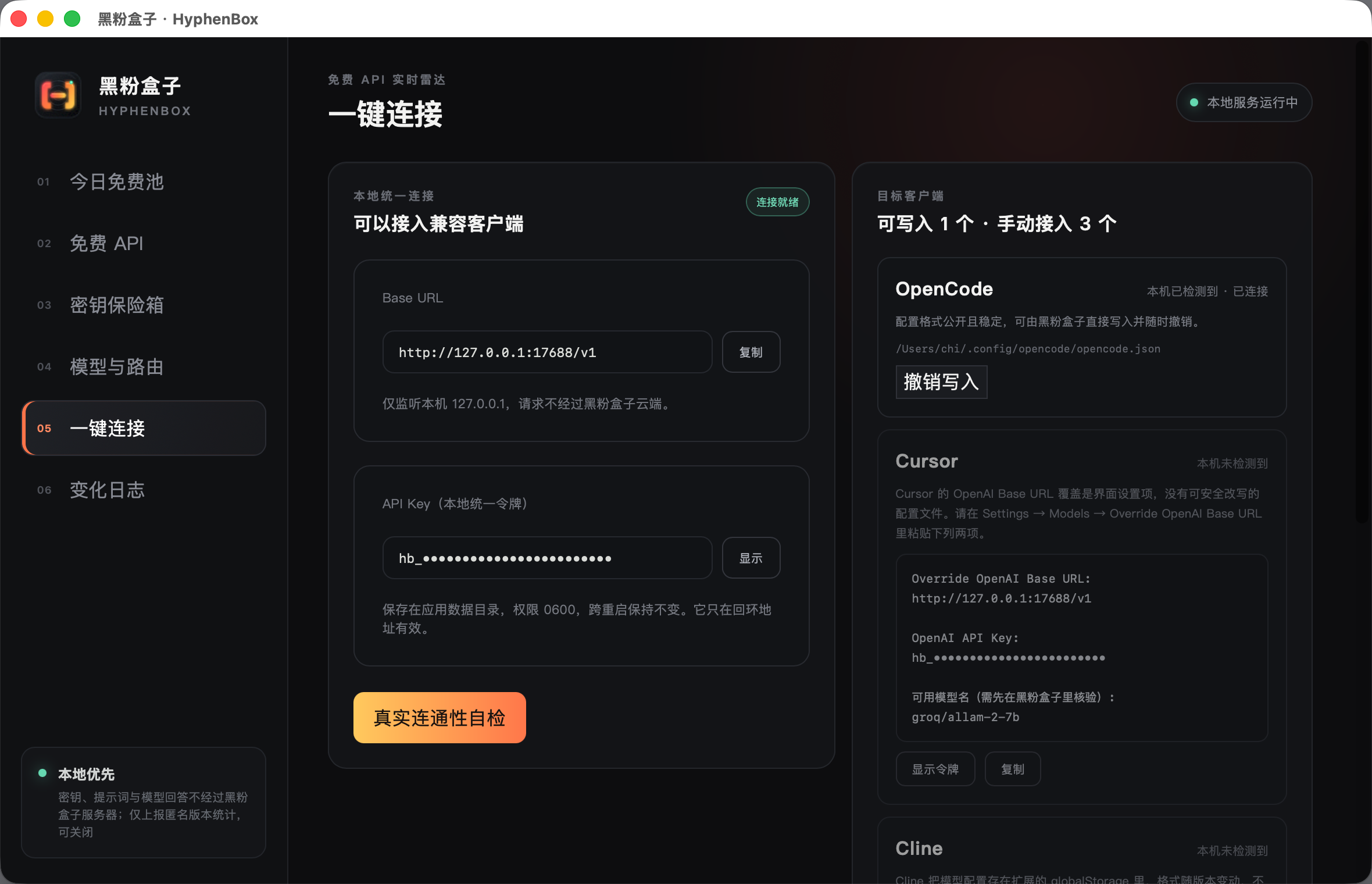
Task: Click 可写入 1 个 · 手动接入 3 个 heading
Action: 997,224
